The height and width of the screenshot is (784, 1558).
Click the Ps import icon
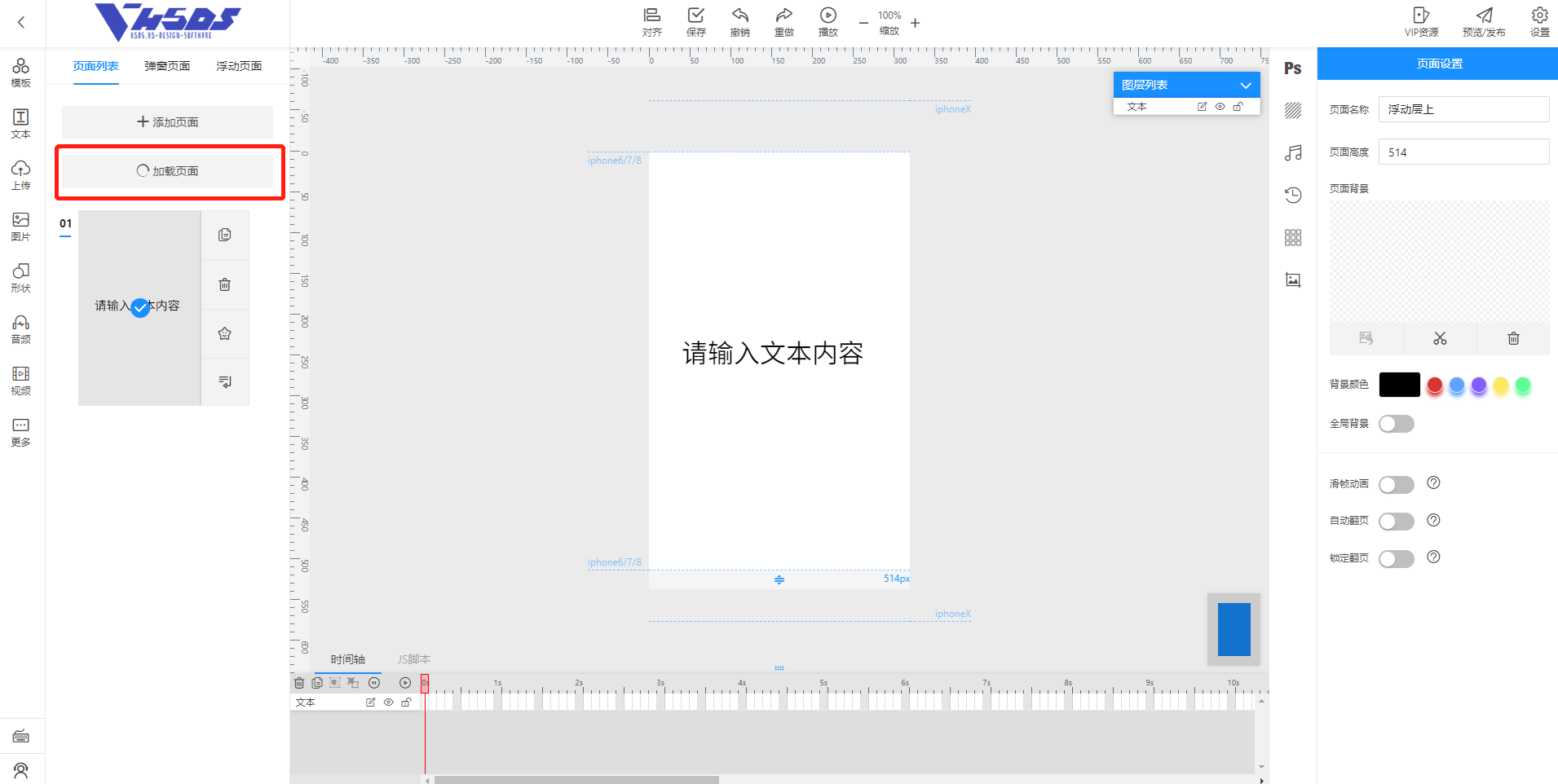coord(1293,68)
